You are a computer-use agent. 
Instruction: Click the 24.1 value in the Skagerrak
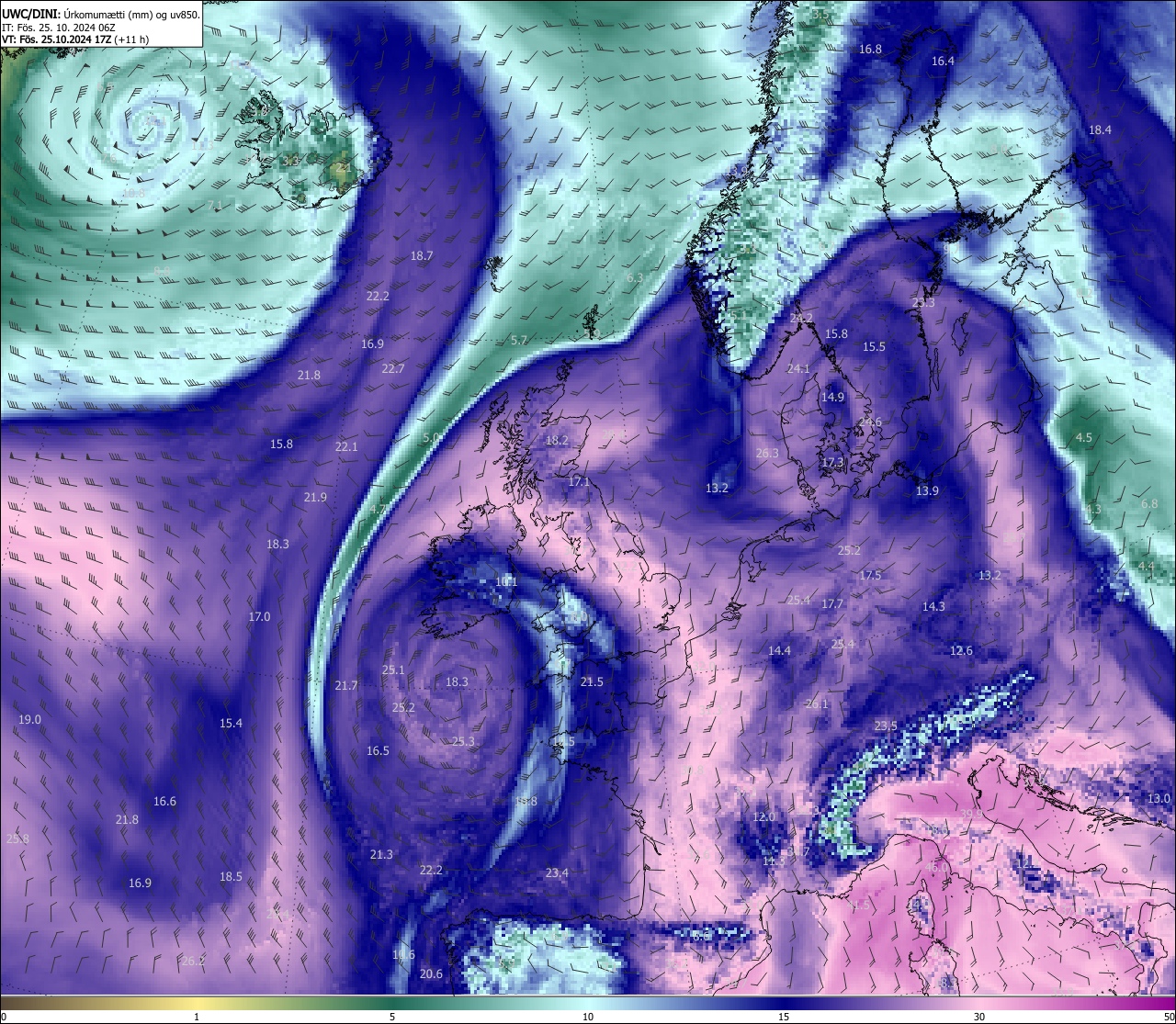[798, 369]
